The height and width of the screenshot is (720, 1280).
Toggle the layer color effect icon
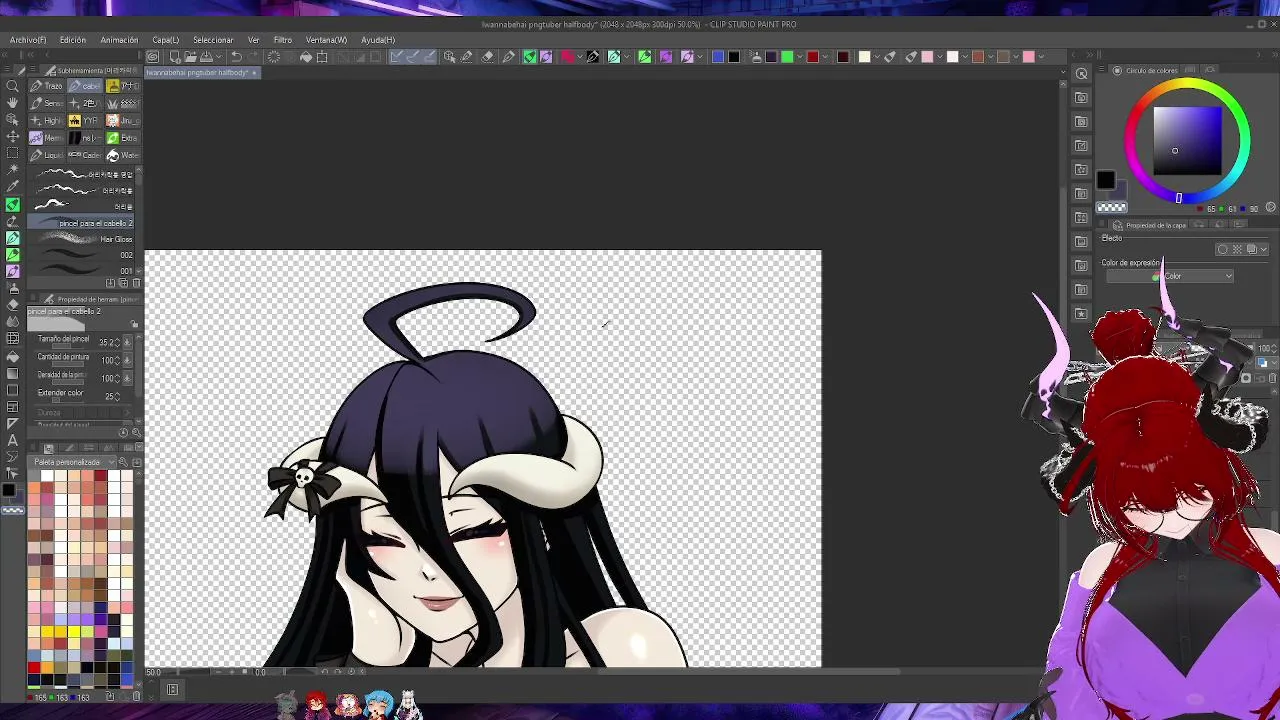(1251, 249)
